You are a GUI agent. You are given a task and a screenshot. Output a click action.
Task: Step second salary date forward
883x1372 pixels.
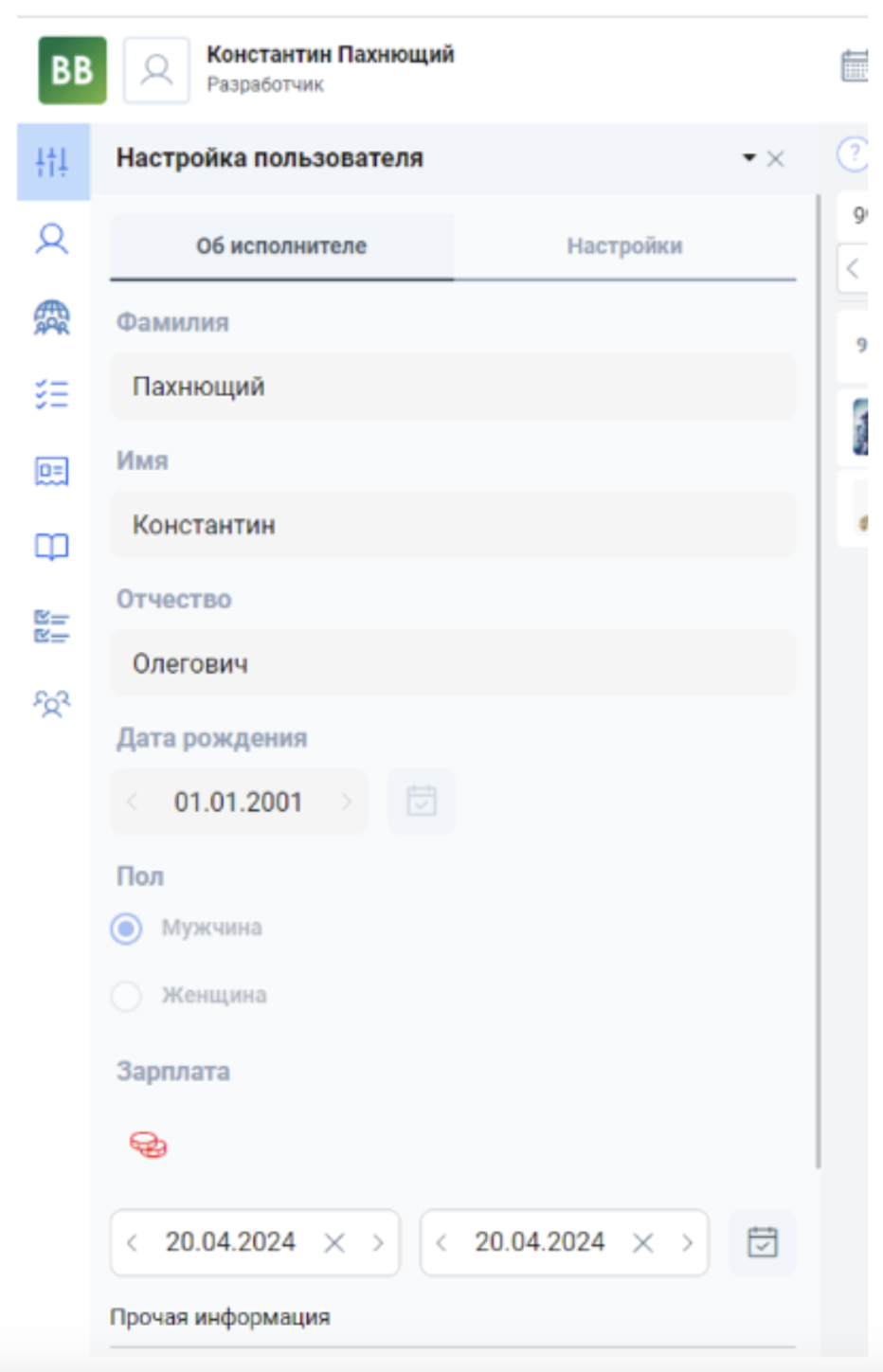[x=688, y=1242]
